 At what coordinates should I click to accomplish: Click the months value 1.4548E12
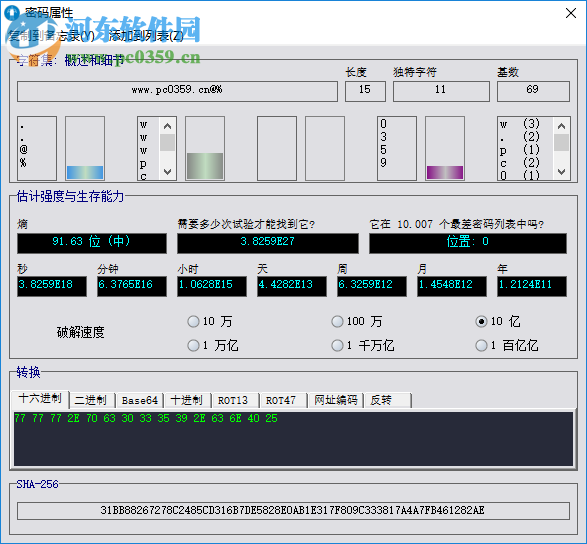click(452, 286)
